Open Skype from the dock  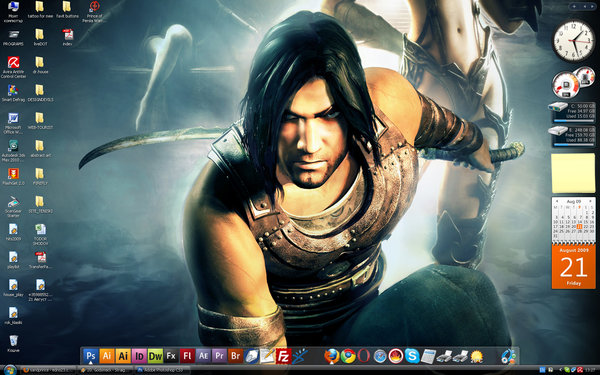pos(412,356)
